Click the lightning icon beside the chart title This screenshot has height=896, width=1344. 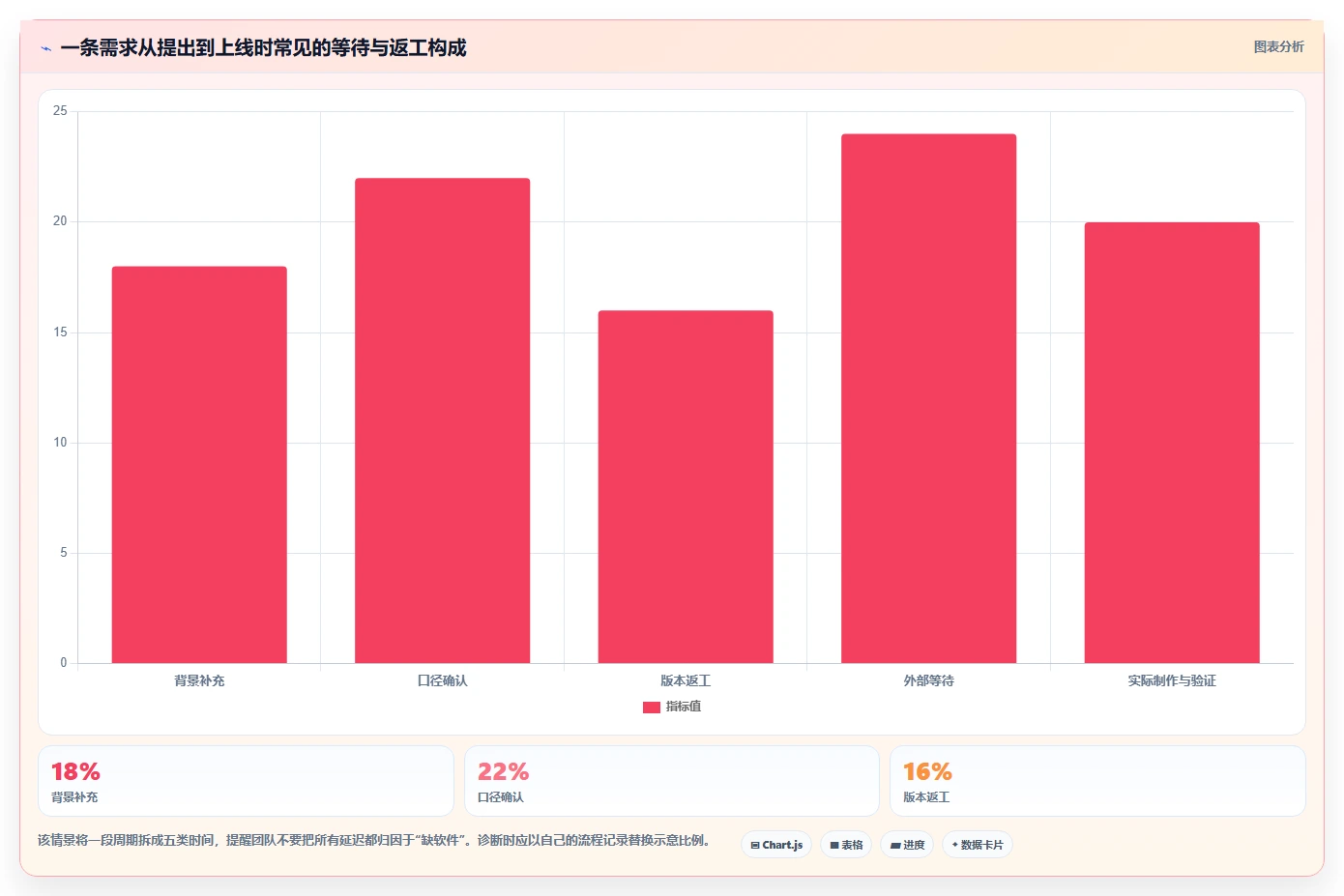pos(45,48)
